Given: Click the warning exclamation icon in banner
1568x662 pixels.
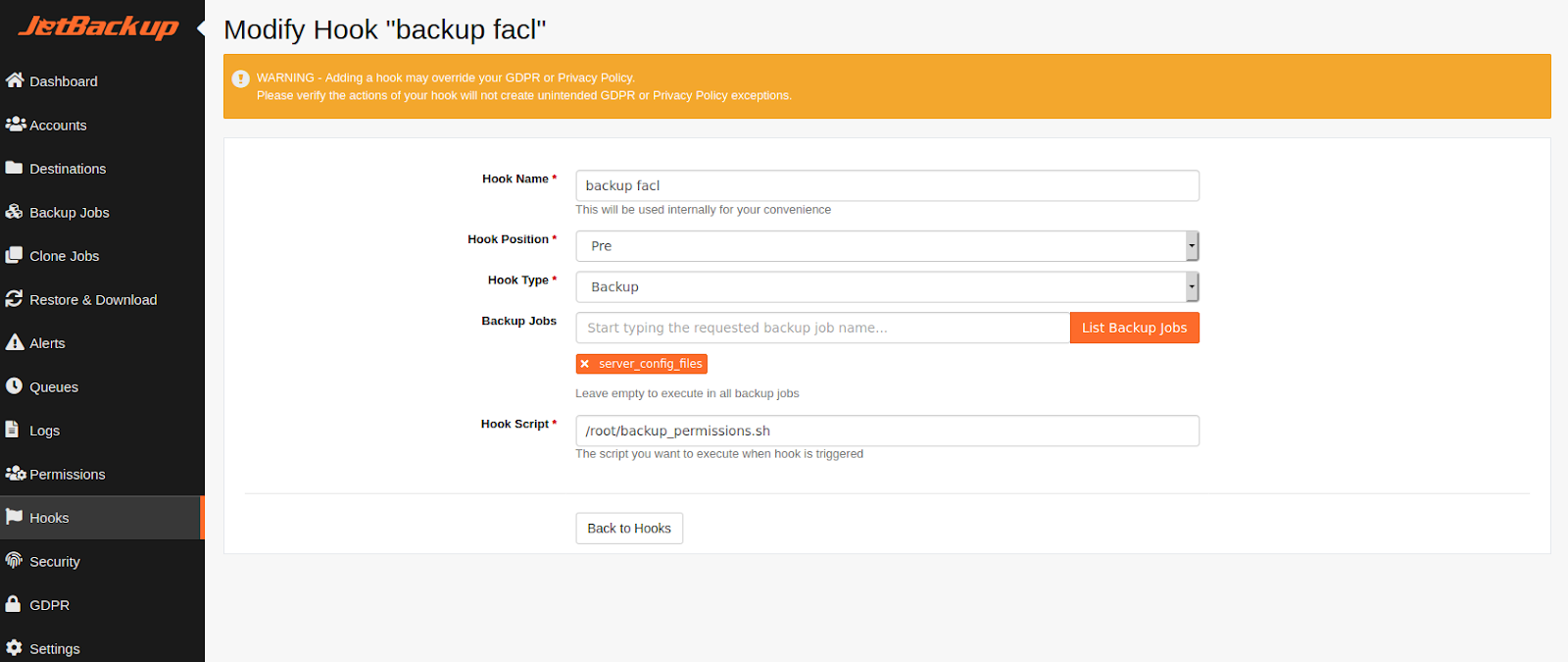Looking at the screenshot, I should coord(240,78).
